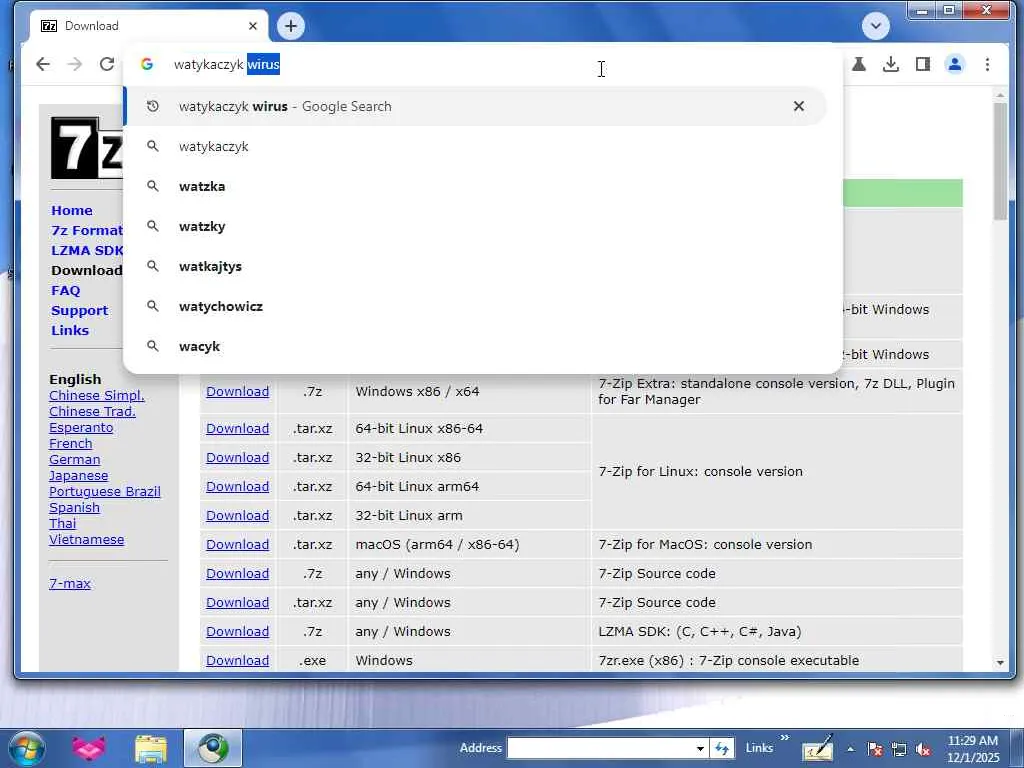1024x768 pixels.
Task: Open the three-dot browser menu
Action: [987, 64]
